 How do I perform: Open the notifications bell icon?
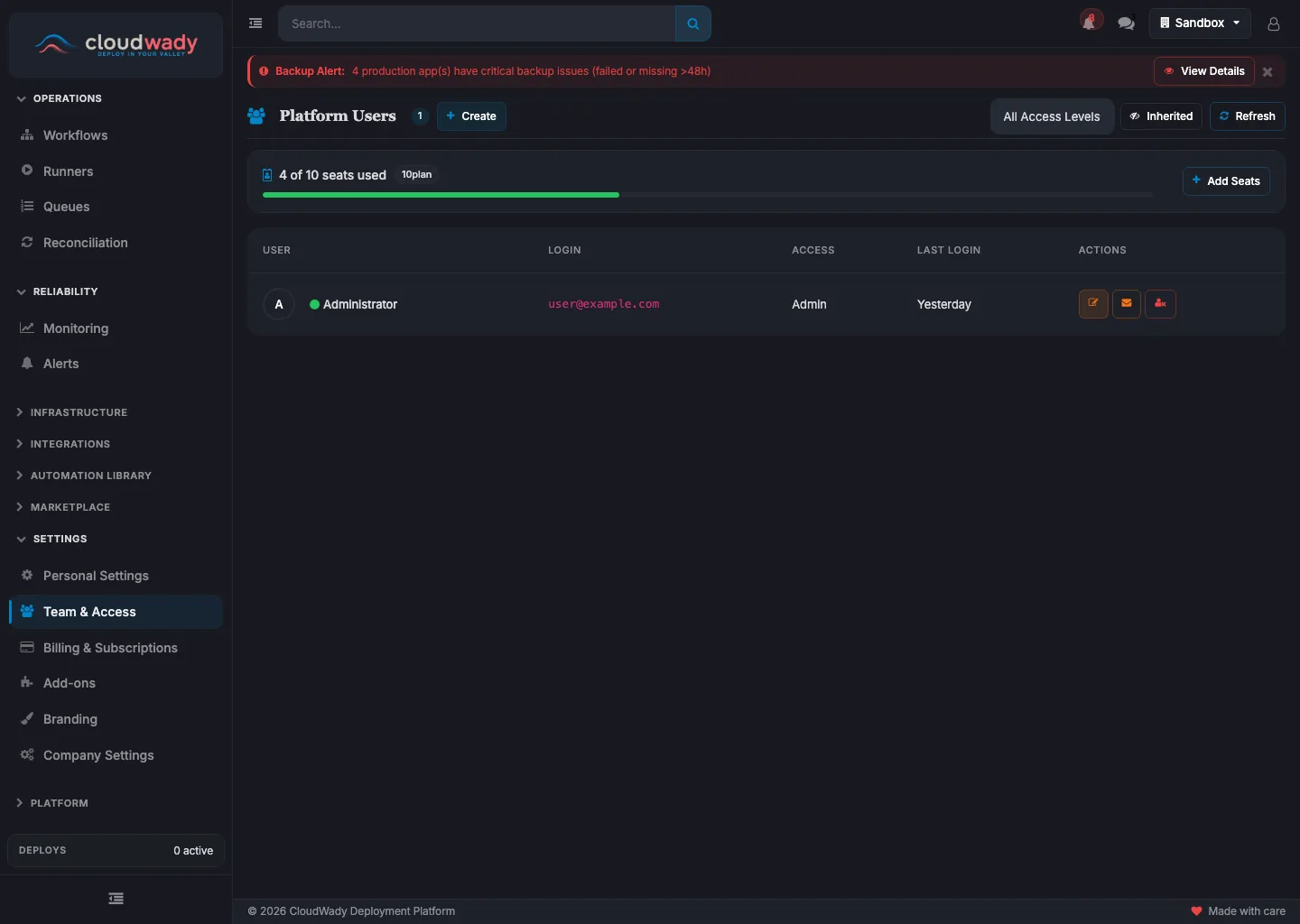(1091, 22)
